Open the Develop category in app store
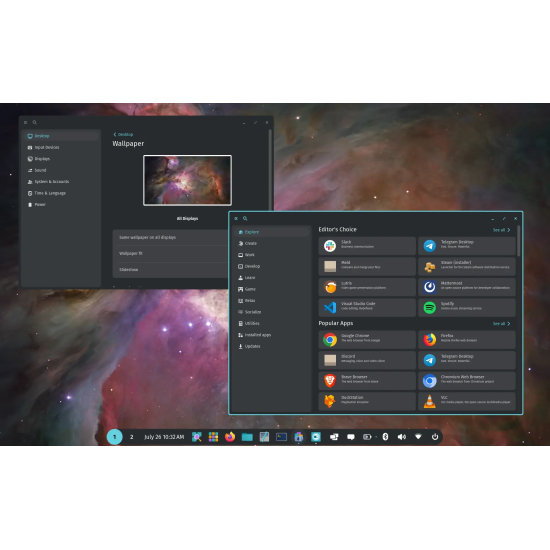The height and width of the screenshot is (550, 550). tap(271, 266)
